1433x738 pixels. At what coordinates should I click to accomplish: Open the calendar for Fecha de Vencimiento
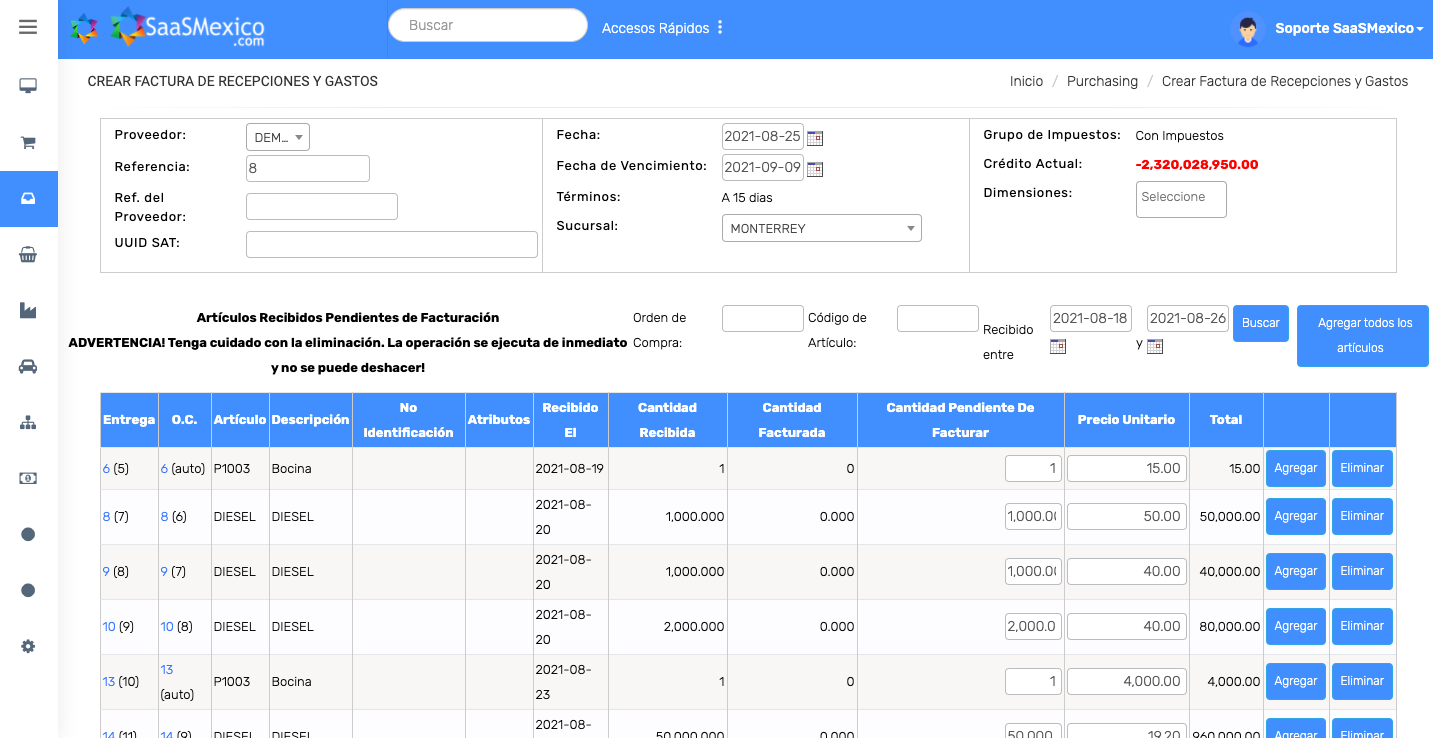coord(814,168)
